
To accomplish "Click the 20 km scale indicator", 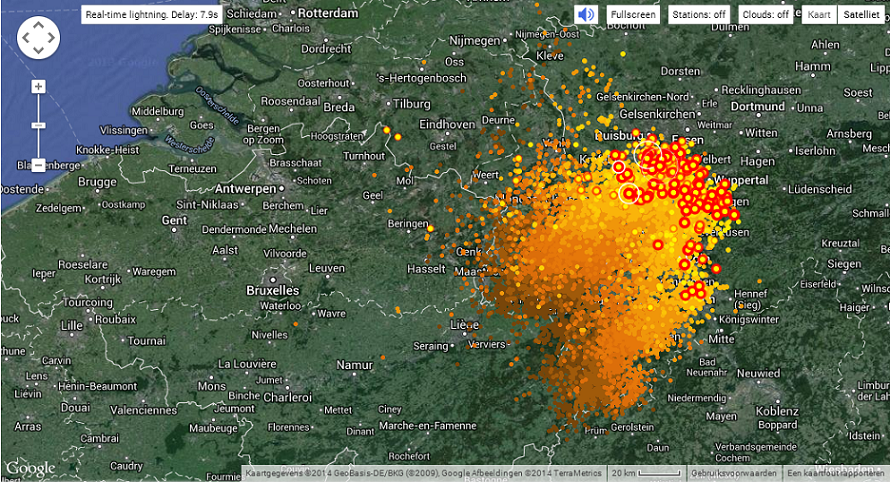I will click(x=645, y=473).
